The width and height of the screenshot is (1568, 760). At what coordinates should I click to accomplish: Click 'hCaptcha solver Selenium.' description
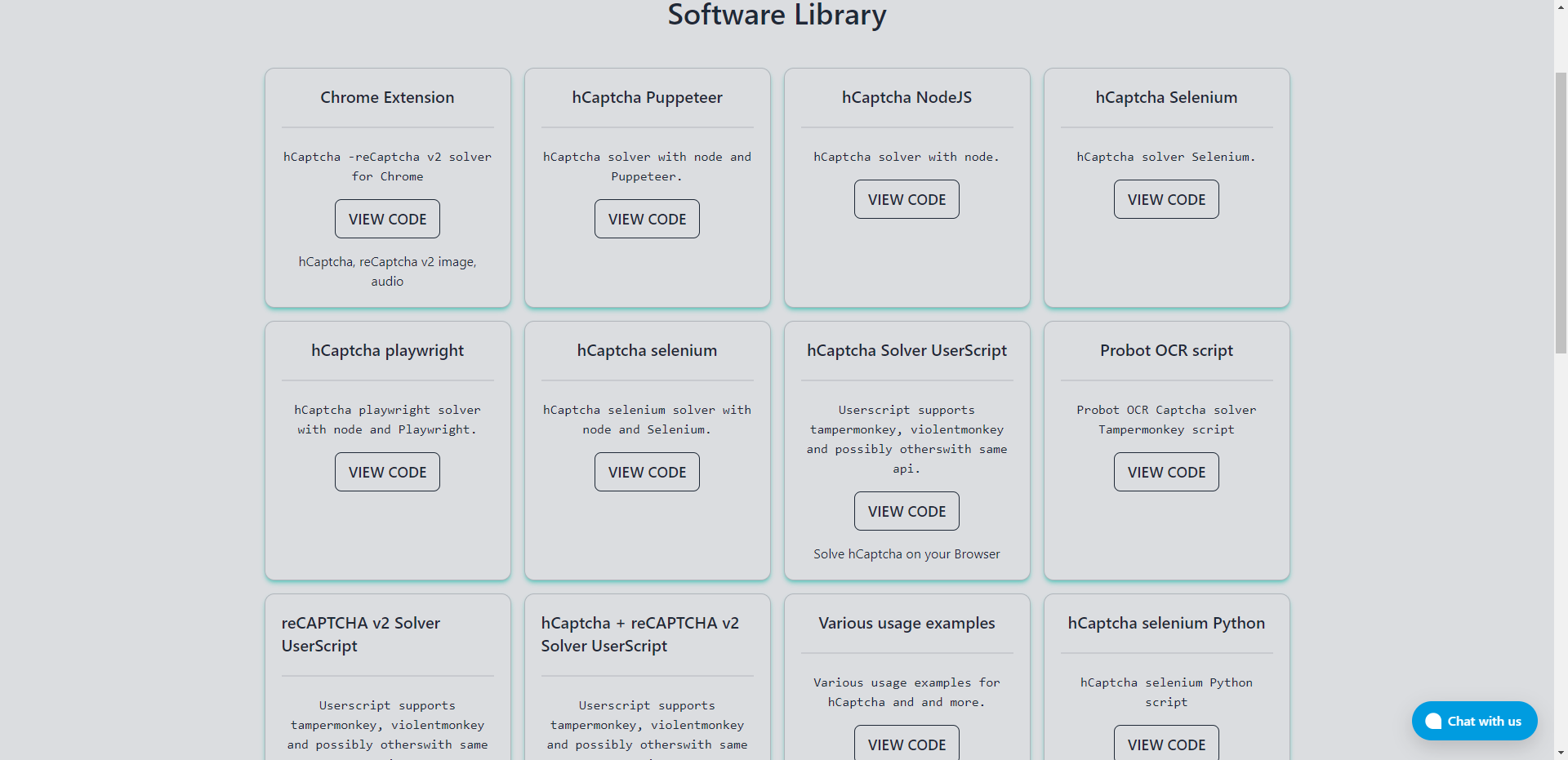click(x=1166, y=157)
